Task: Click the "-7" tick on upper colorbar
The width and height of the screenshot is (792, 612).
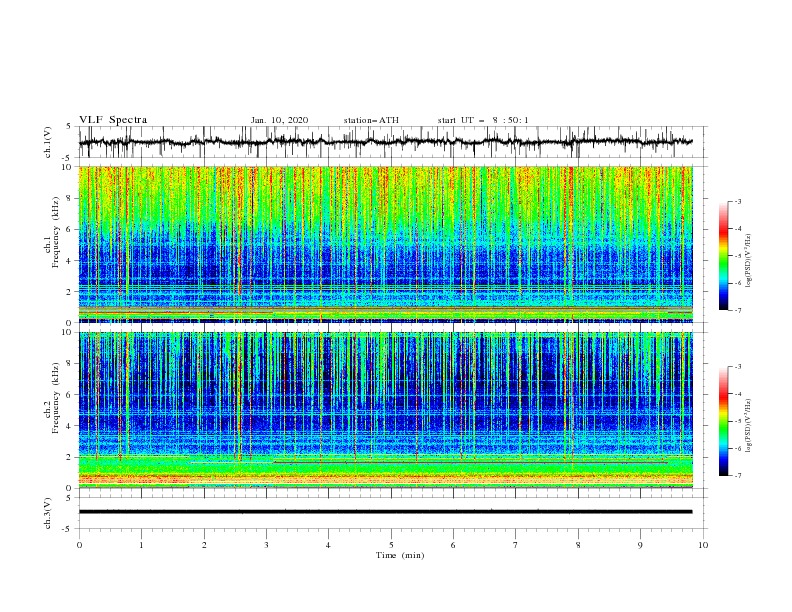Action: click(737, 310)
